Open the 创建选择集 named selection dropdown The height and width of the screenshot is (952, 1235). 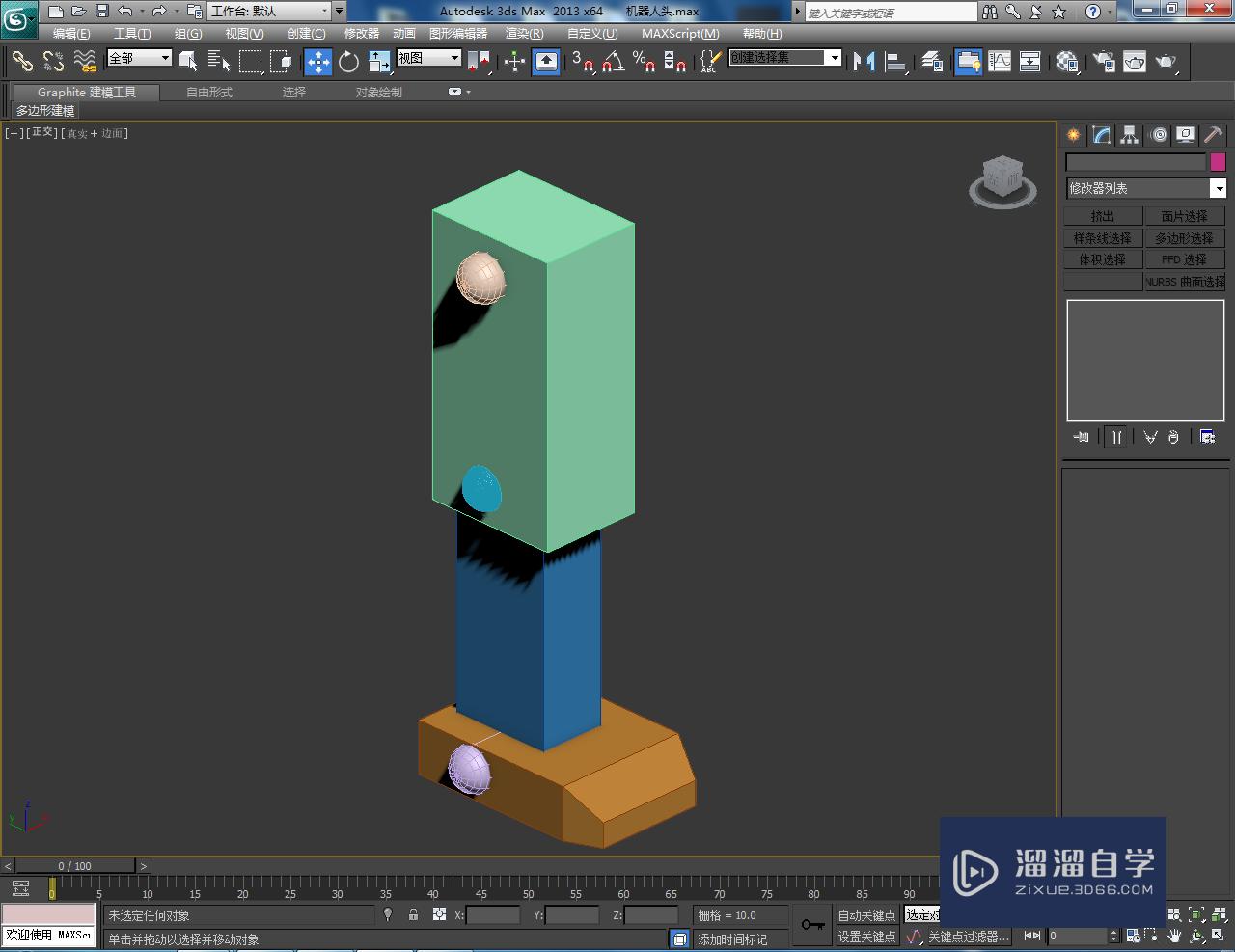784,58
